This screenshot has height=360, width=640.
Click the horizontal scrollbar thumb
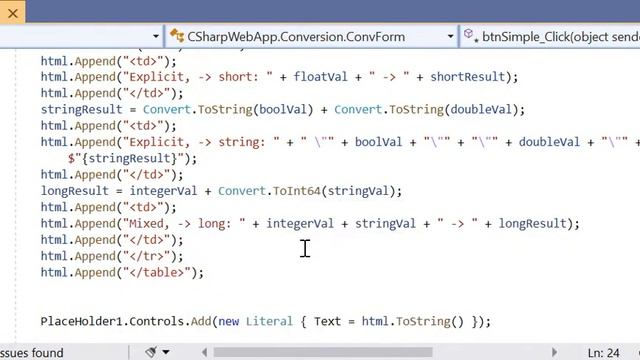[x=323, y=352]
